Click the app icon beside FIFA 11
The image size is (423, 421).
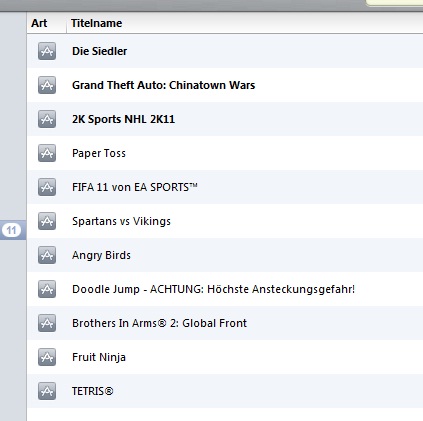click(x=47, y=187)
